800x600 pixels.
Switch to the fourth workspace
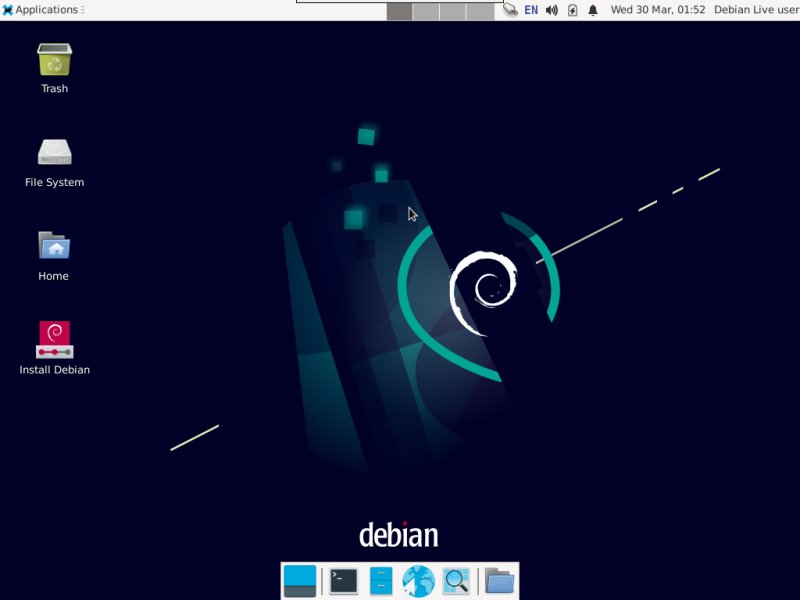click(480, 10)
